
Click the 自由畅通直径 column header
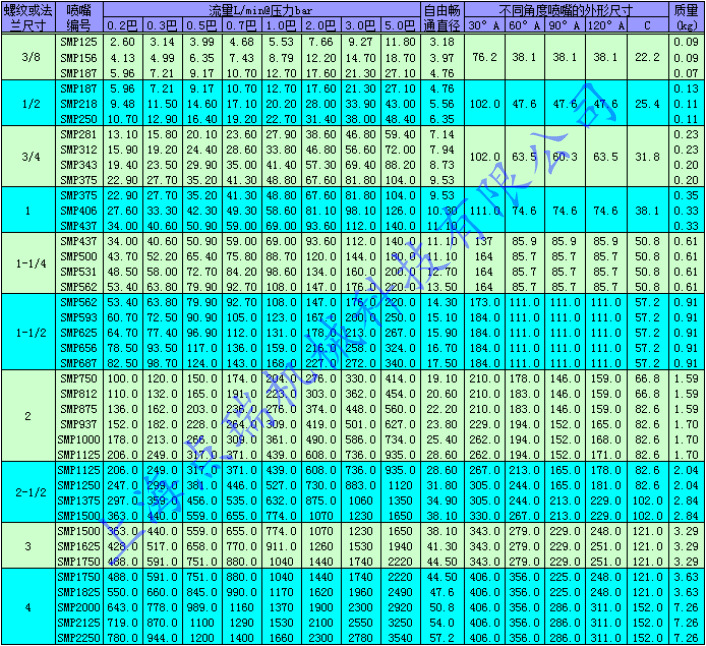442,18
